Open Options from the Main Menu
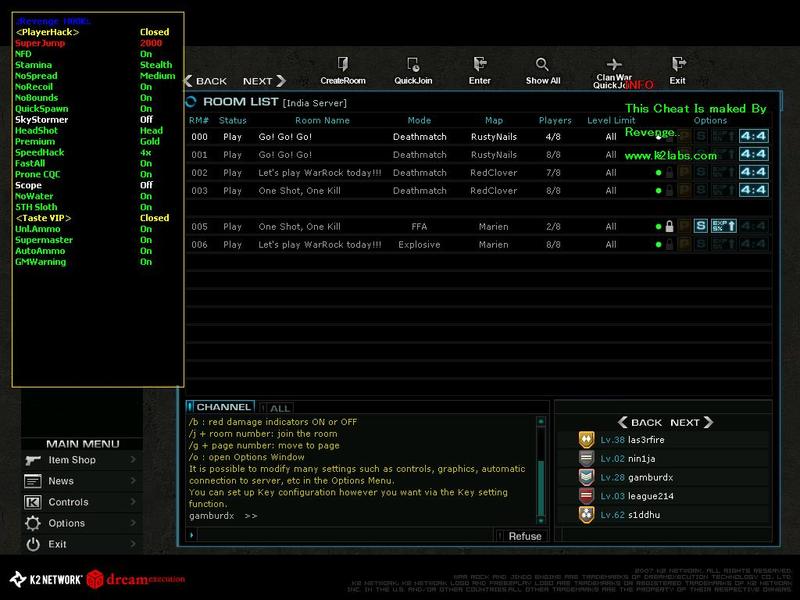 coord(81,523)
